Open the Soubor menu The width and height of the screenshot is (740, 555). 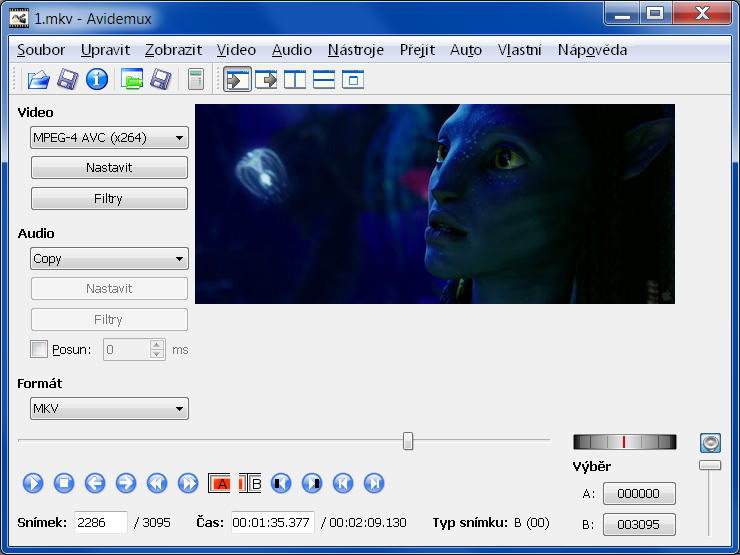(41, 50)
